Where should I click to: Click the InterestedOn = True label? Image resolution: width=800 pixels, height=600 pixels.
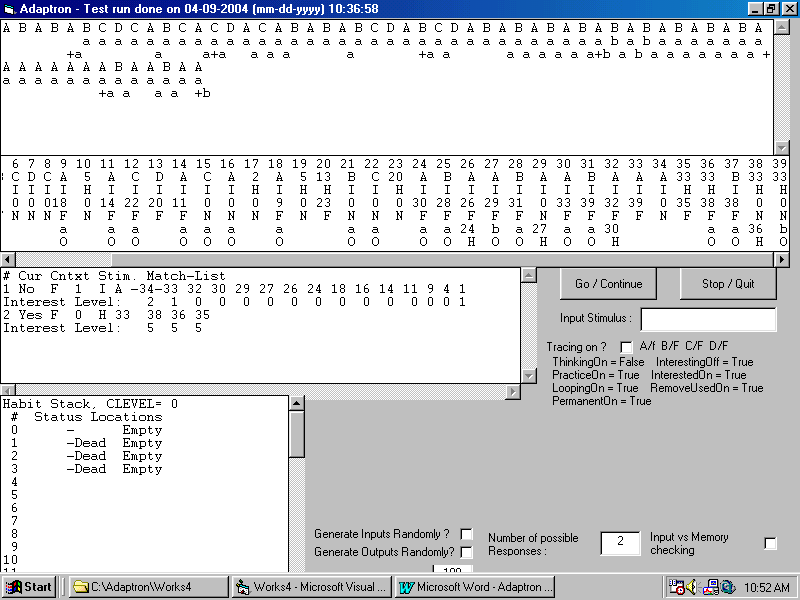(698, 375)
